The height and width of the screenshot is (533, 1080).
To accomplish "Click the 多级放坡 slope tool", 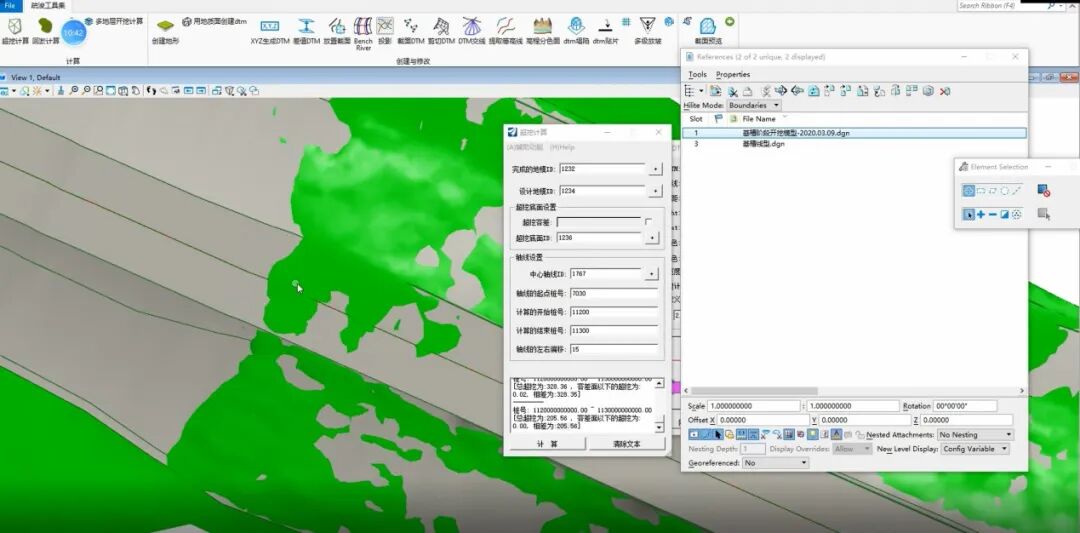I will coord(648,29).
